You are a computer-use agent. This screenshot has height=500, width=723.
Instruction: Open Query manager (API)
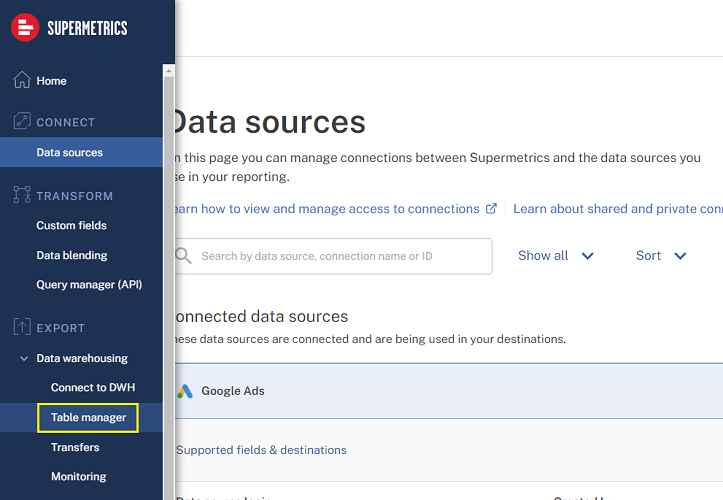89,285
